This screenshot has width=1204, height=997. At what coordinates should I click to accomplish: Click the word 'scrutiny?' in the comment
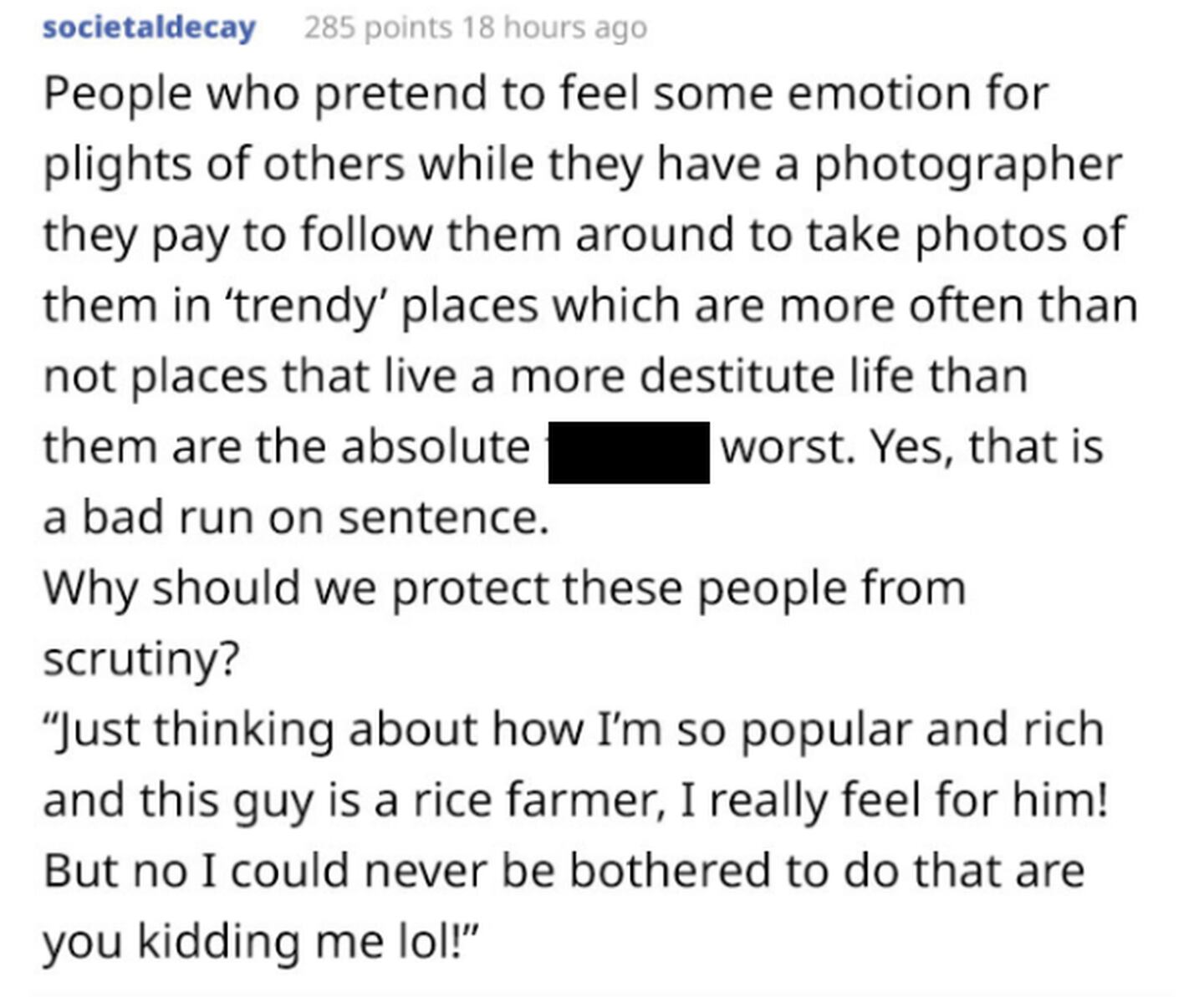[141, 660]
